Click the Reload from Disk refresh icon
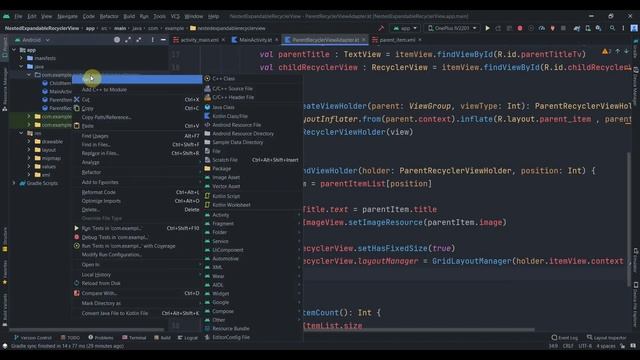The height and width of the screenshot is (360, 640). (x=77, y=283)
